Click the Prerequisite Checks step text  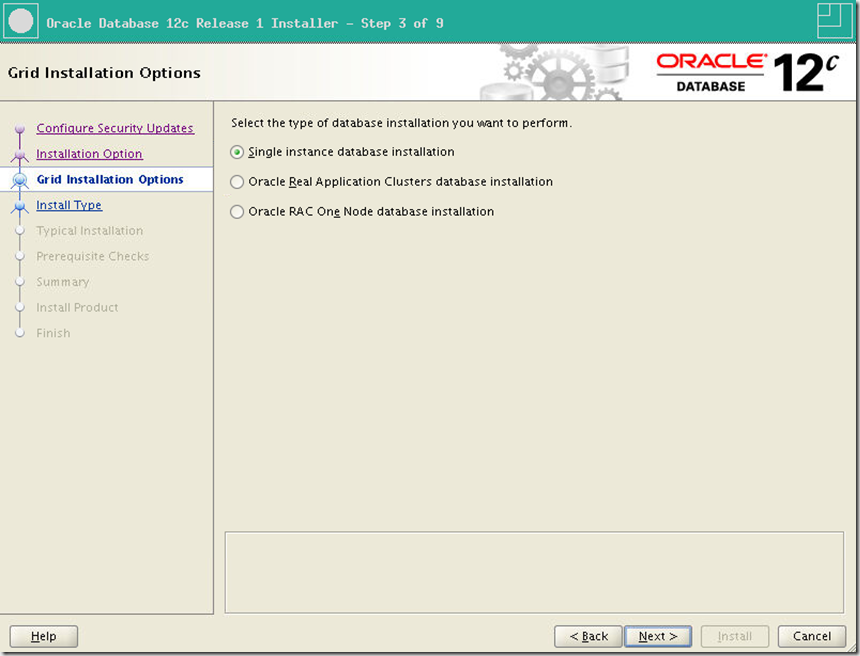[x=93, y=256]
